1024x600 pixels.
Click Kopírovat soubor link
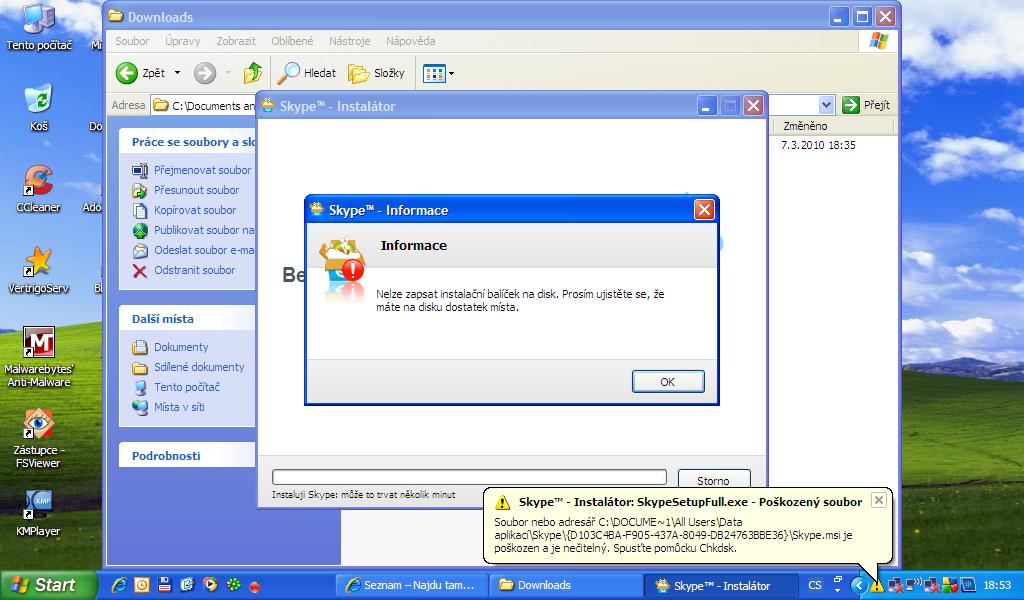(195, 210)
